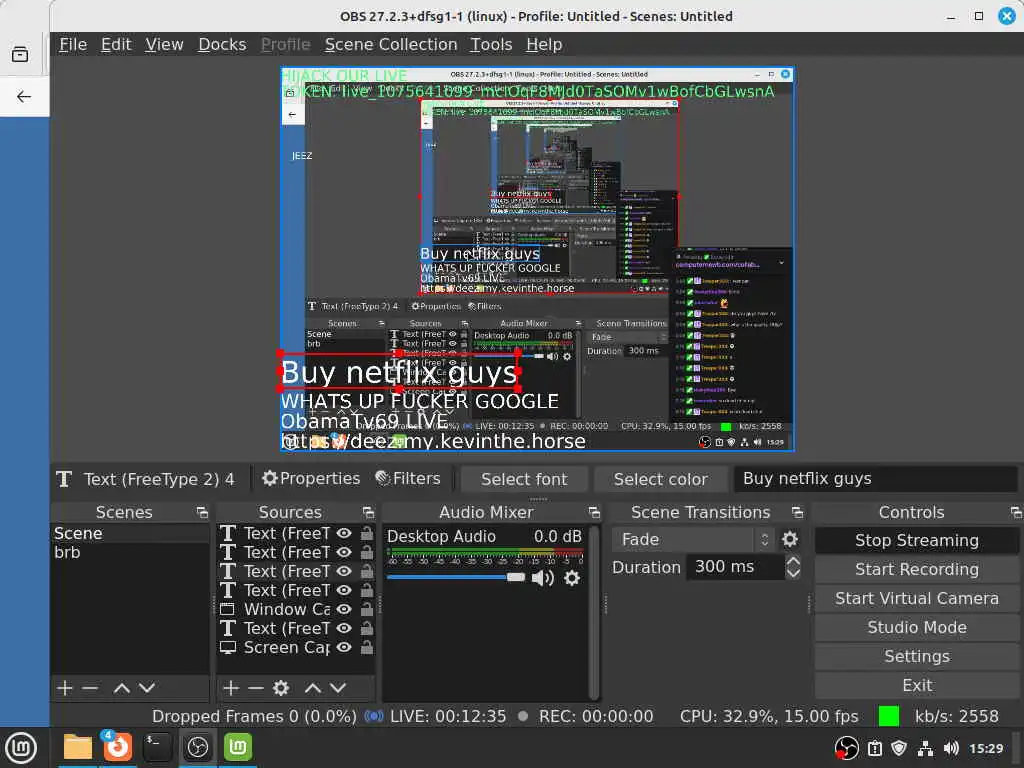
Task: Mute Desktop Audio speaker icon
Action: (543, 578)
